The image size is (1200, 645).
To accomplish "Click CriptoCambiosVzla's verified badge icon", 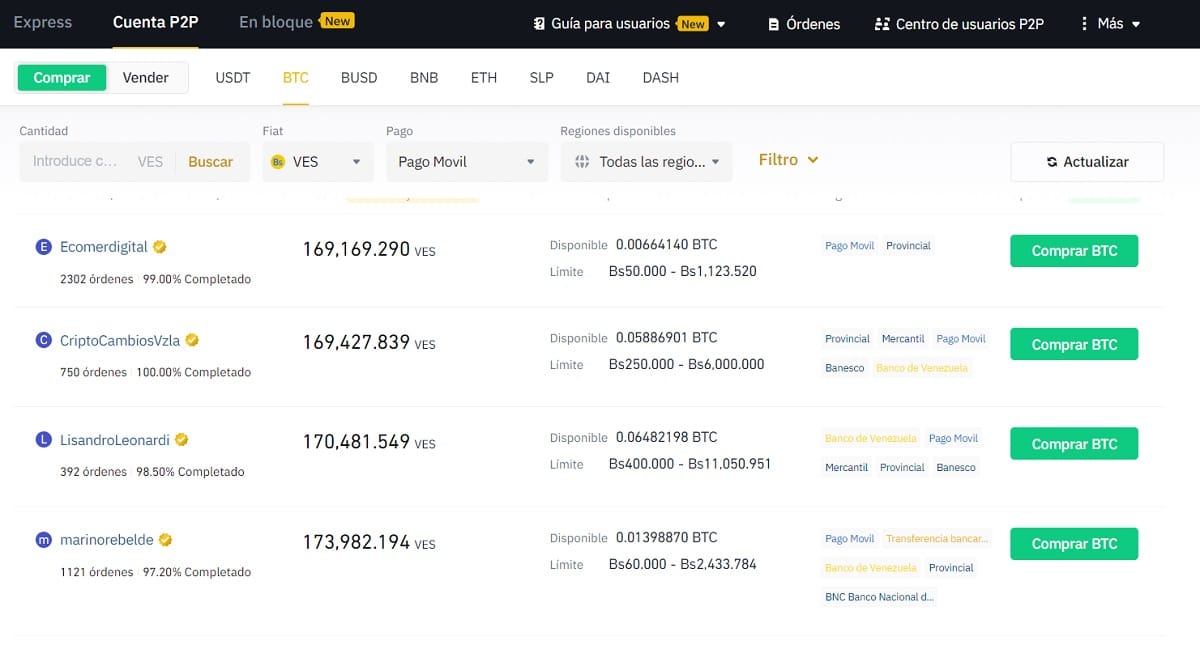I will tap(192, 340).
